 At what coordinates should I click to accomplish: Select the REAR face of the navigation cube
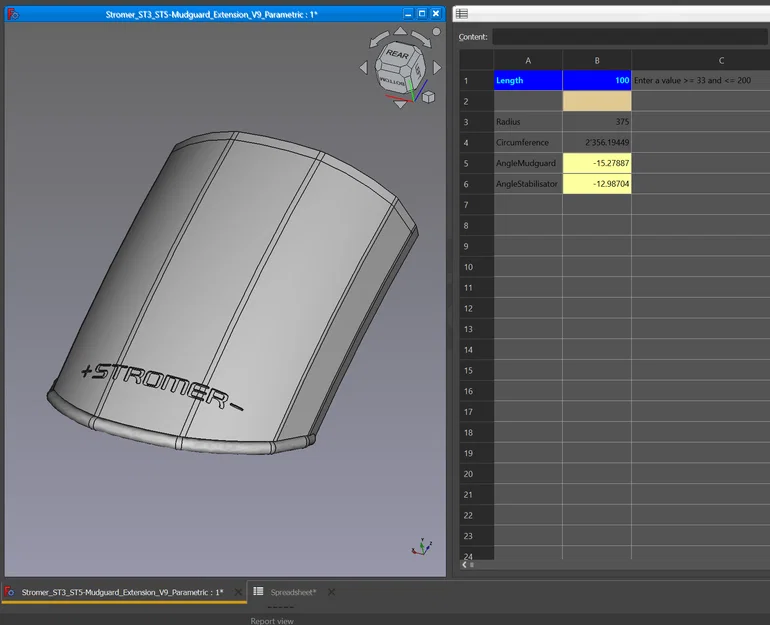coord(397,54)
